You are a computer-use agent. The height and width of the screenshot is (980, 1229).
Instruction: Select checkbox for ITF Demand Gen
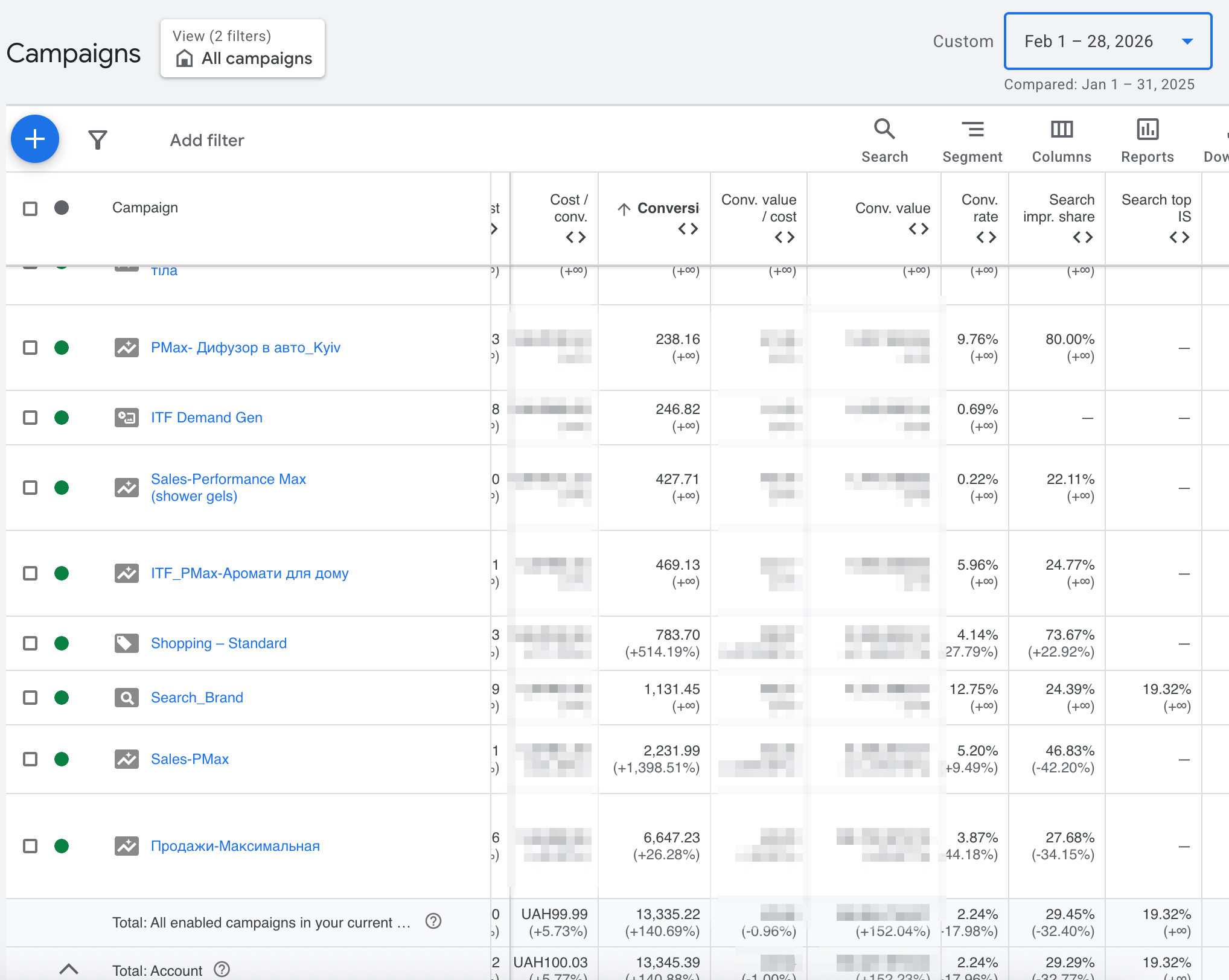click(x=30, y=418)
